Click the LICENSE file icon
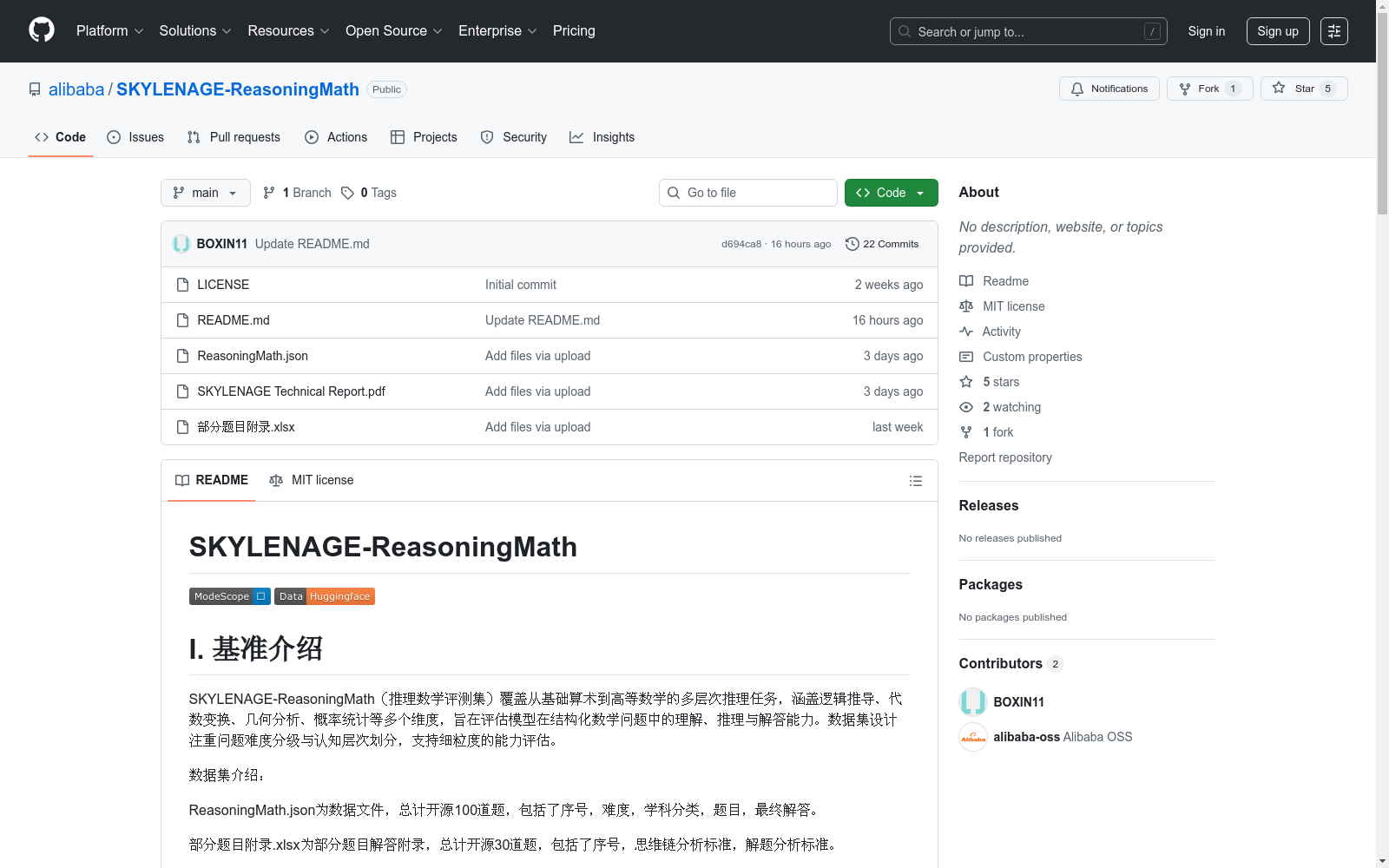1389x868 pixels. pyautogui.click(x=182, y=285)
